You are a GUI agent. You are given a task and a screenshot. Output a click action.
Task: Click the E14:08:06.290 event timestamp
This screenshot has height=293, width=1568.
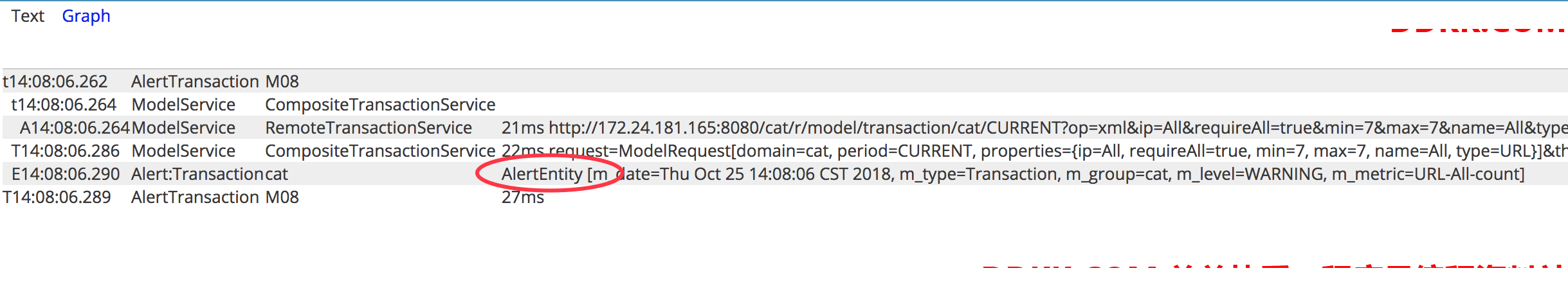66,174
